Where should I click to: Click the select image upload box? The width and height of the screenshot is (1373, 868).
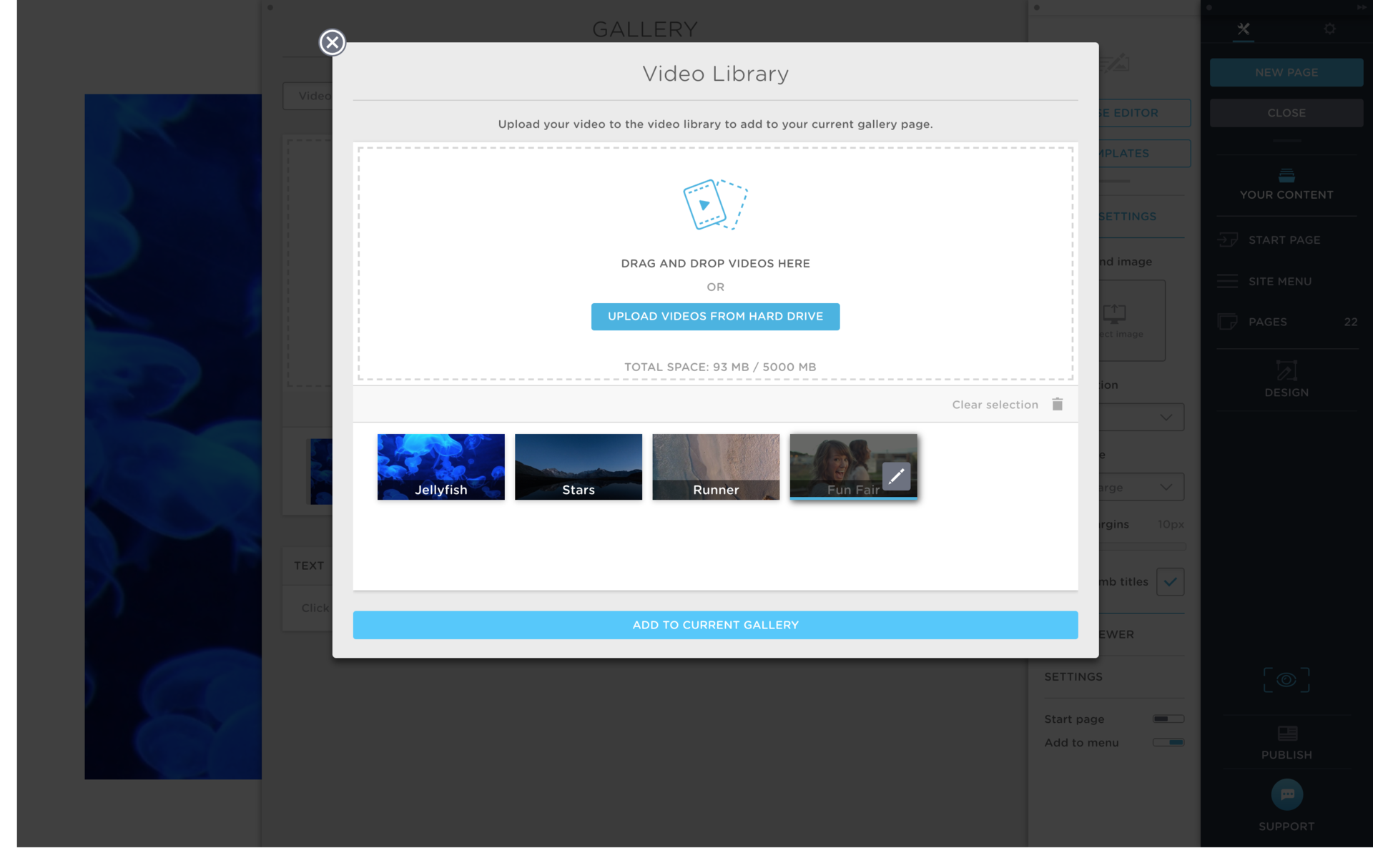coord(1132,320)
